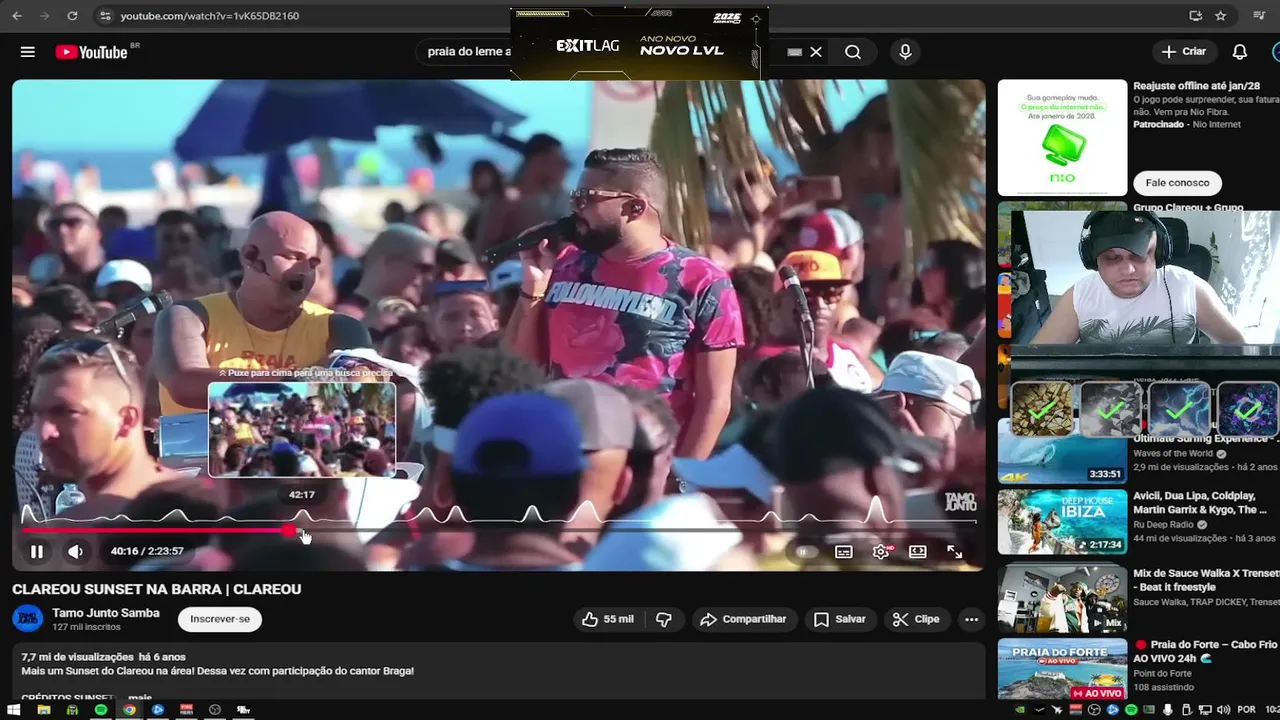Open the 'Reajuste offline até jan/28' ad title

pos(1196,86)
